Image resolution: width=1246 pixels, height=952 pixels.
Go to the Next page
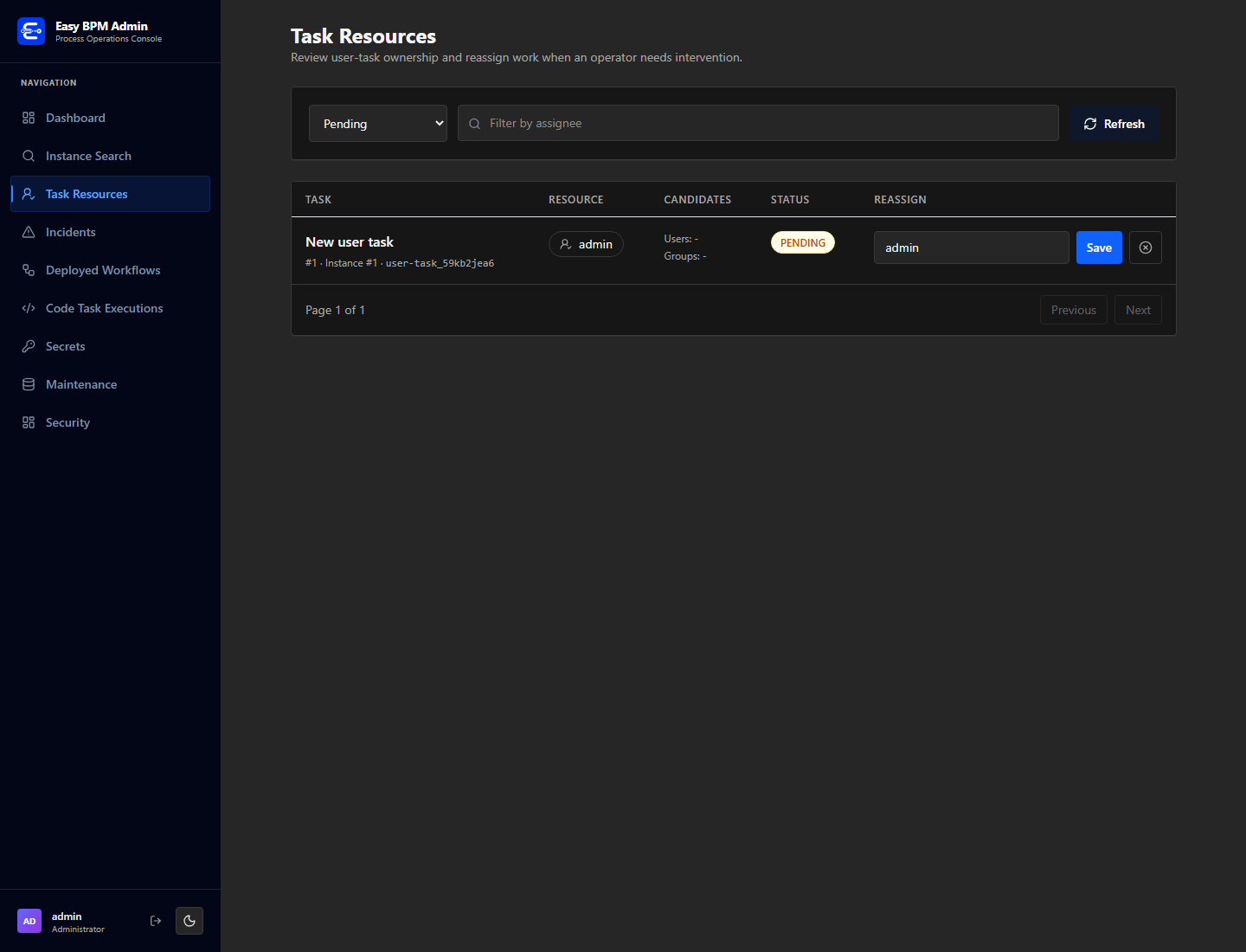pyautogui.click(x=1138, y=310)
